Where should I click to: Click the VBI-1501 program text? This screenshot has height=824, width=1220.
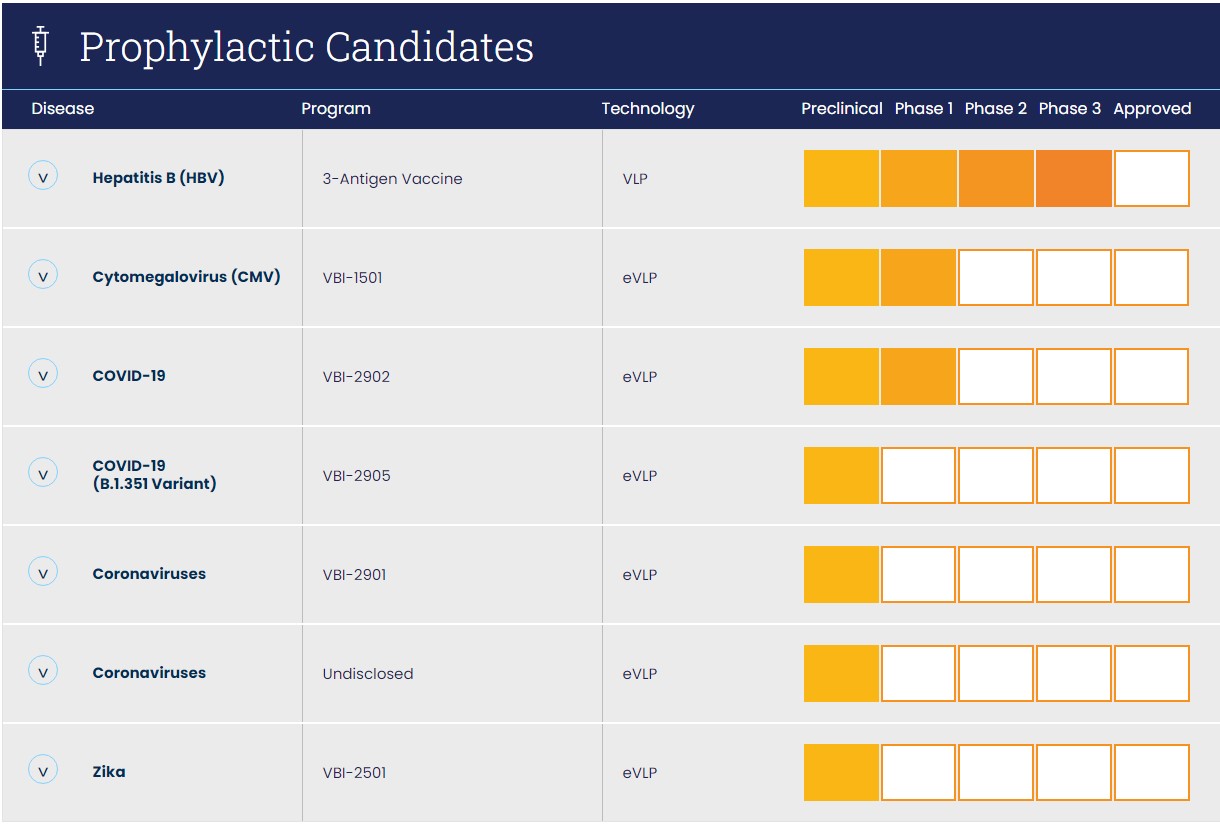pos(352,278)
